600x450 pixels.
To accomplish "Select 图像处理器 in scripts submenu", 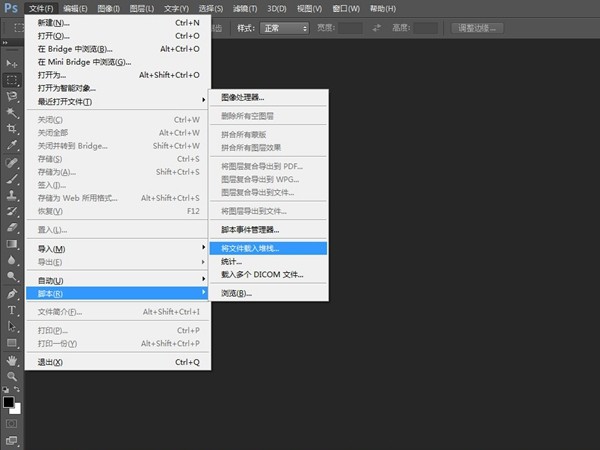I will (x=268, y=98).
